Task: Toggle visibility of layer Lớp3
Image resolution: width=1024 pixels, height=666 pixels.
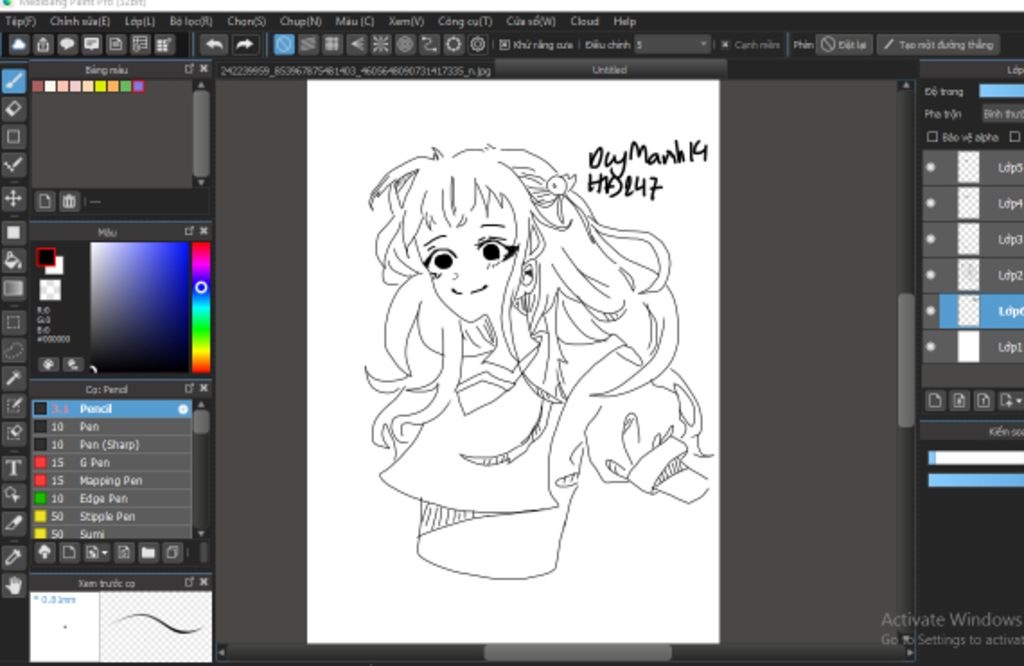Action: (x=931, y=239)
